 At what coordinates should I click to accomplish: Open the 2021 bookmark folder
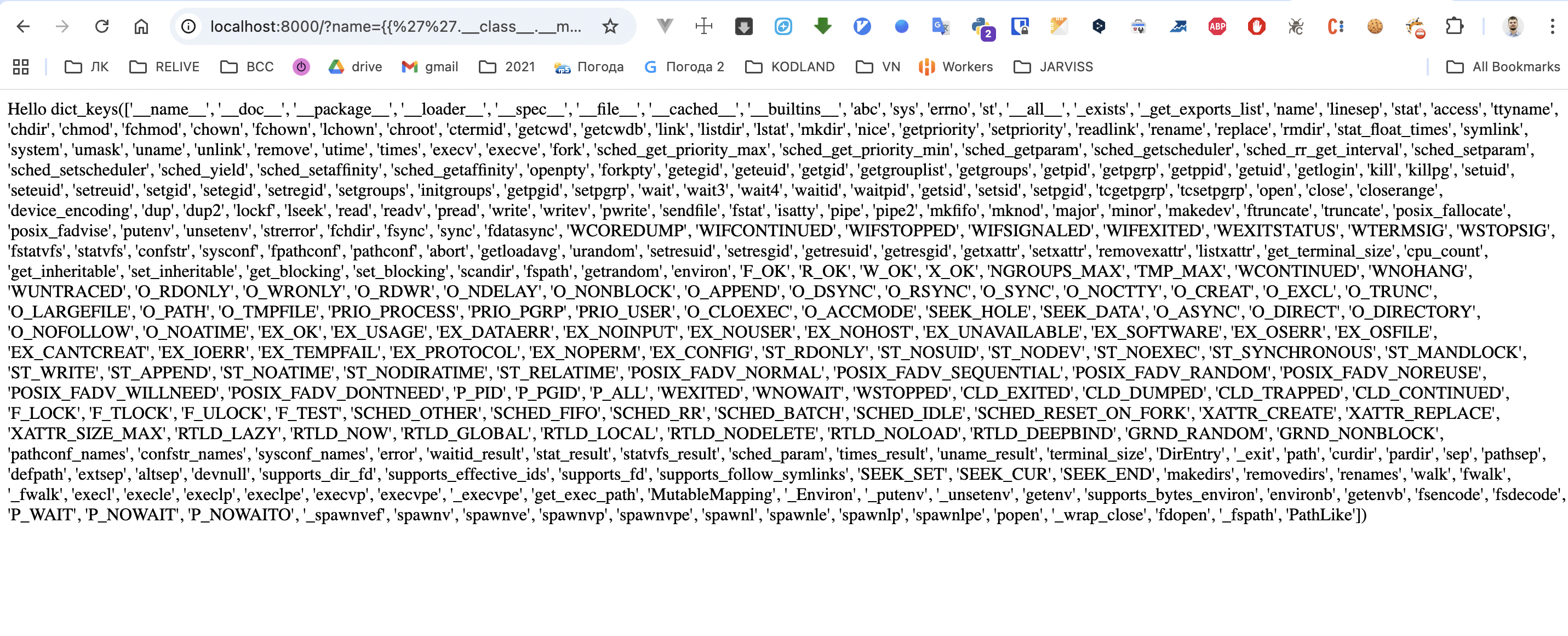(507, 67)
